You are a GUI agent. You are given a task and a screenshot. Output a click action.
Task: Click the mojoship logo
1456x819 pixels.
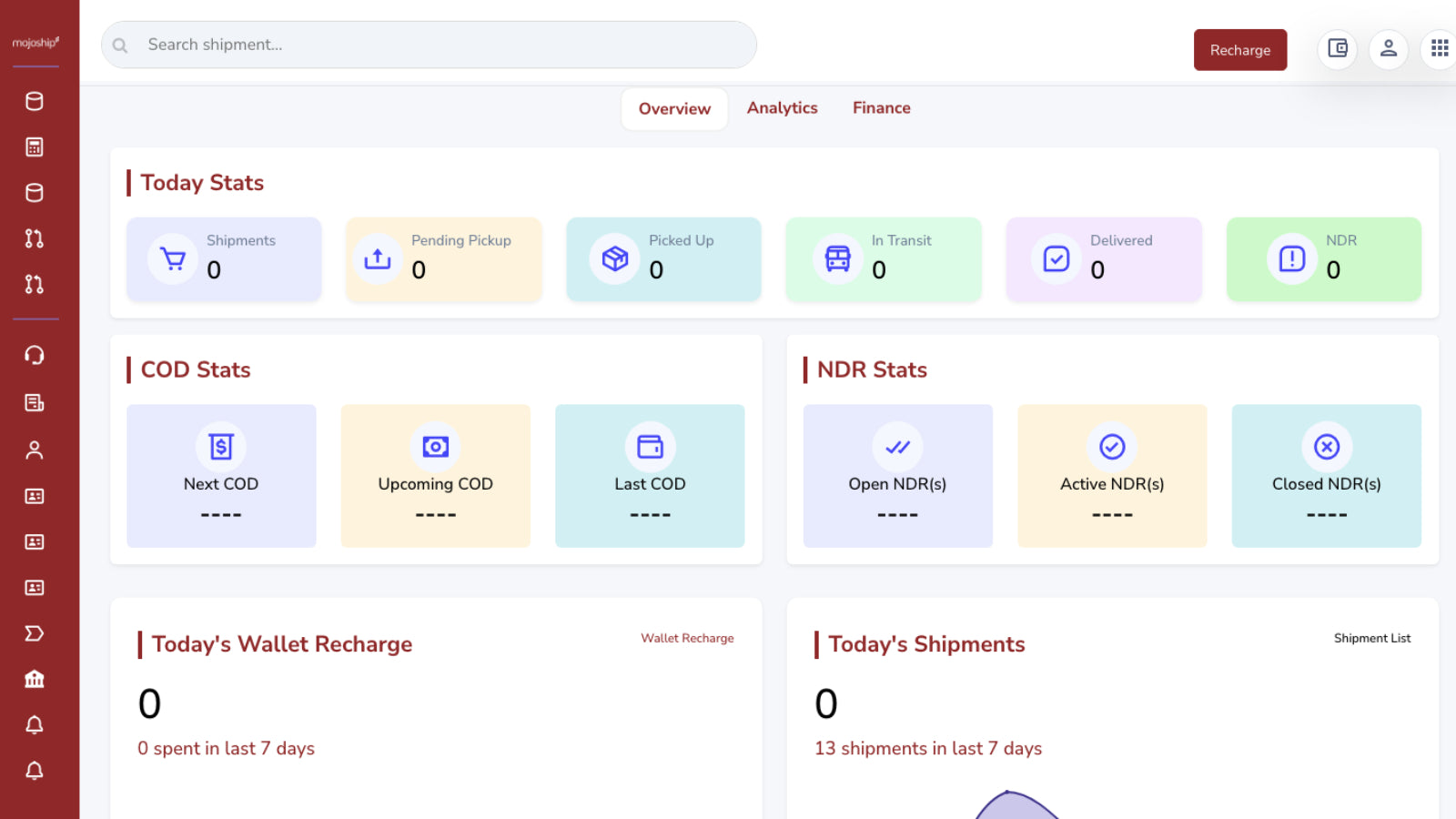[35, 43]
